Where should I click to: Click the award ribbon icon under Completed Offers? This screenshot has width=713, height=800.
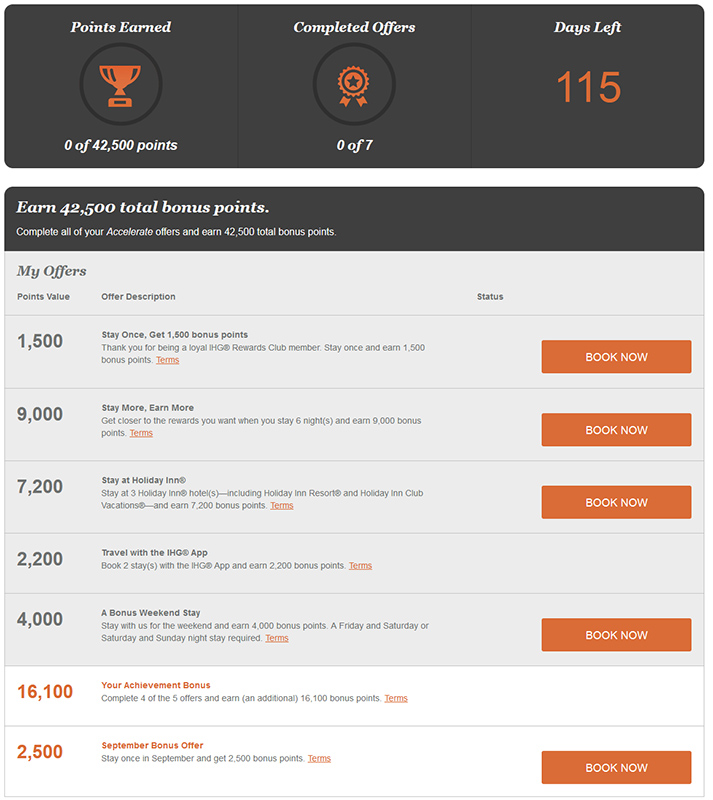tap(354, 85)
